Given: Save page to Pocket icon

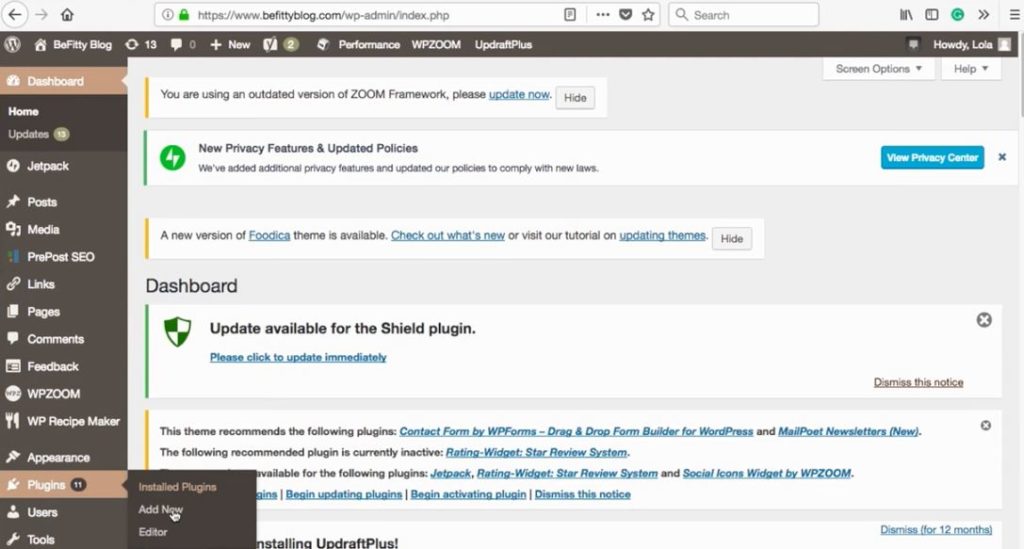Looking at the screenshot, I should pos(626,14).
